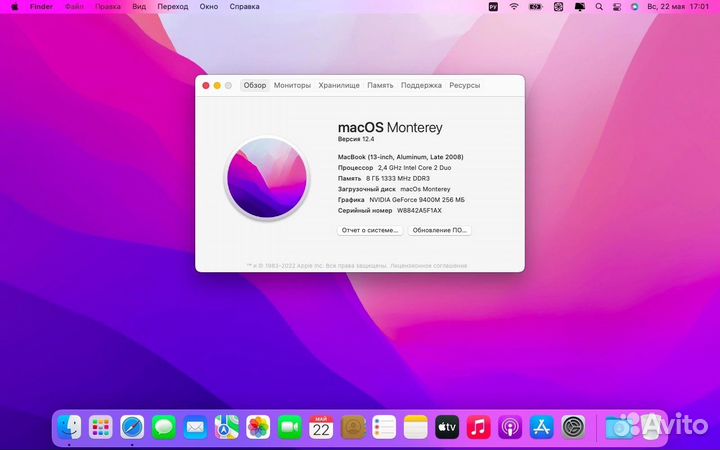The image size is (720, 450).
Task: Open the App Store in Dock
Action: click(x=541, y=427)
